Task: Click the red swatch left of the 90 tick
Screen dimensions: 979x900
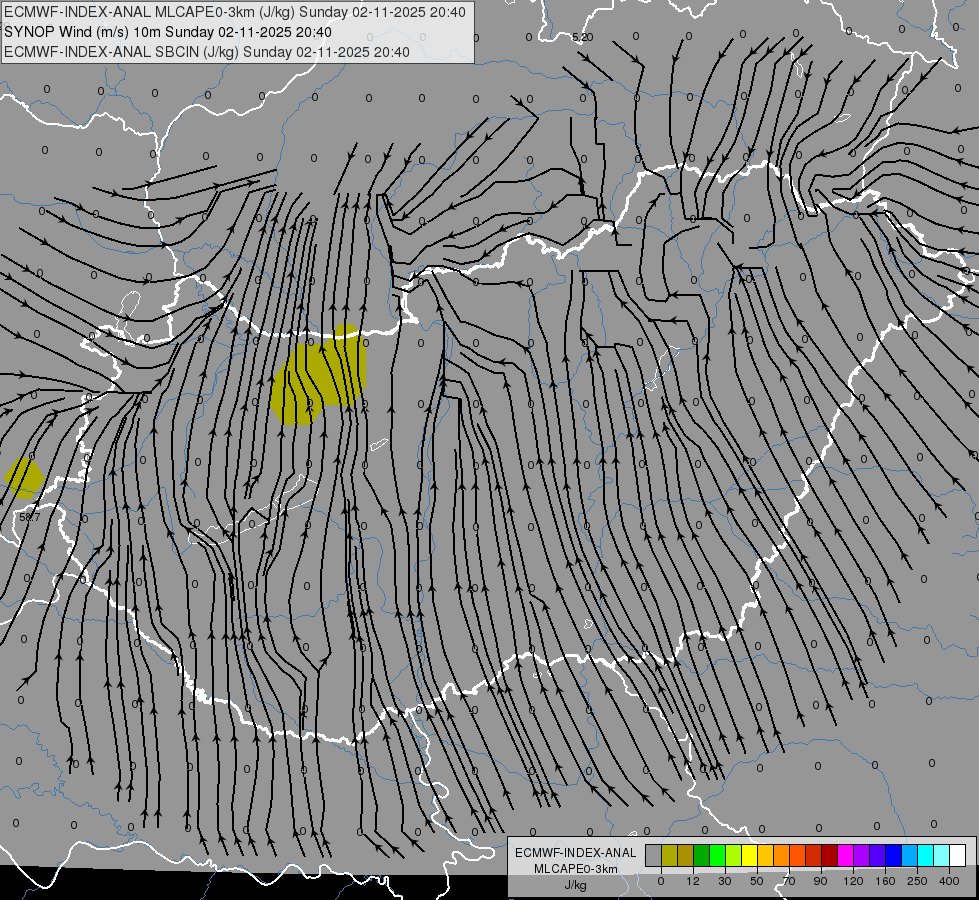Action: pos(814,855)
